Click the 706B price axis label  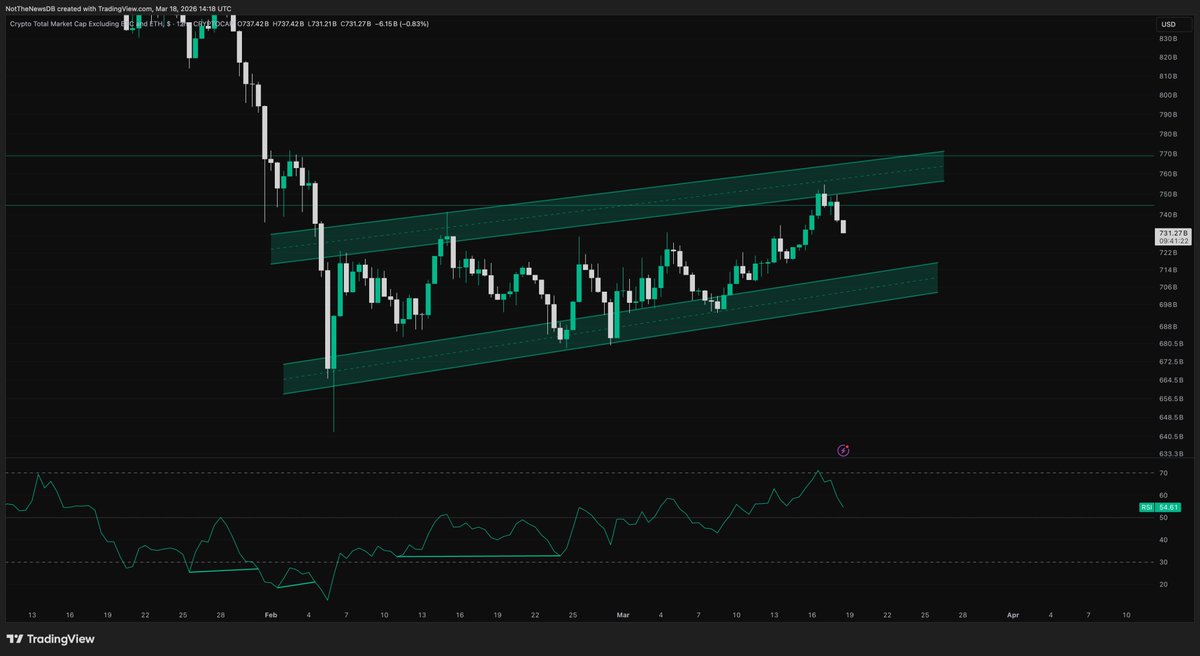(x=1168, y=286)
